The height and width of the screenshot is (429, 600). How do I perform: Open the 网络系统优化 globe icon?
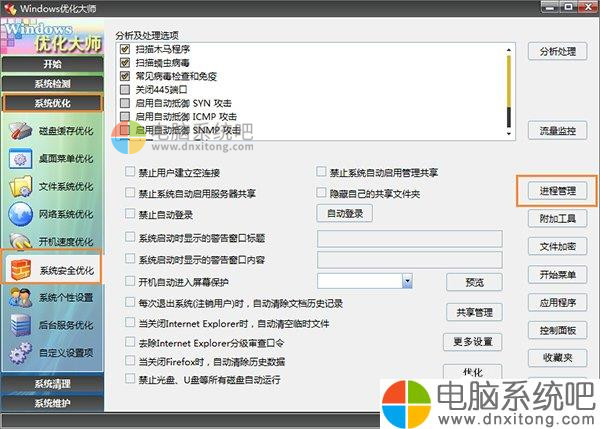click(20, 214)
